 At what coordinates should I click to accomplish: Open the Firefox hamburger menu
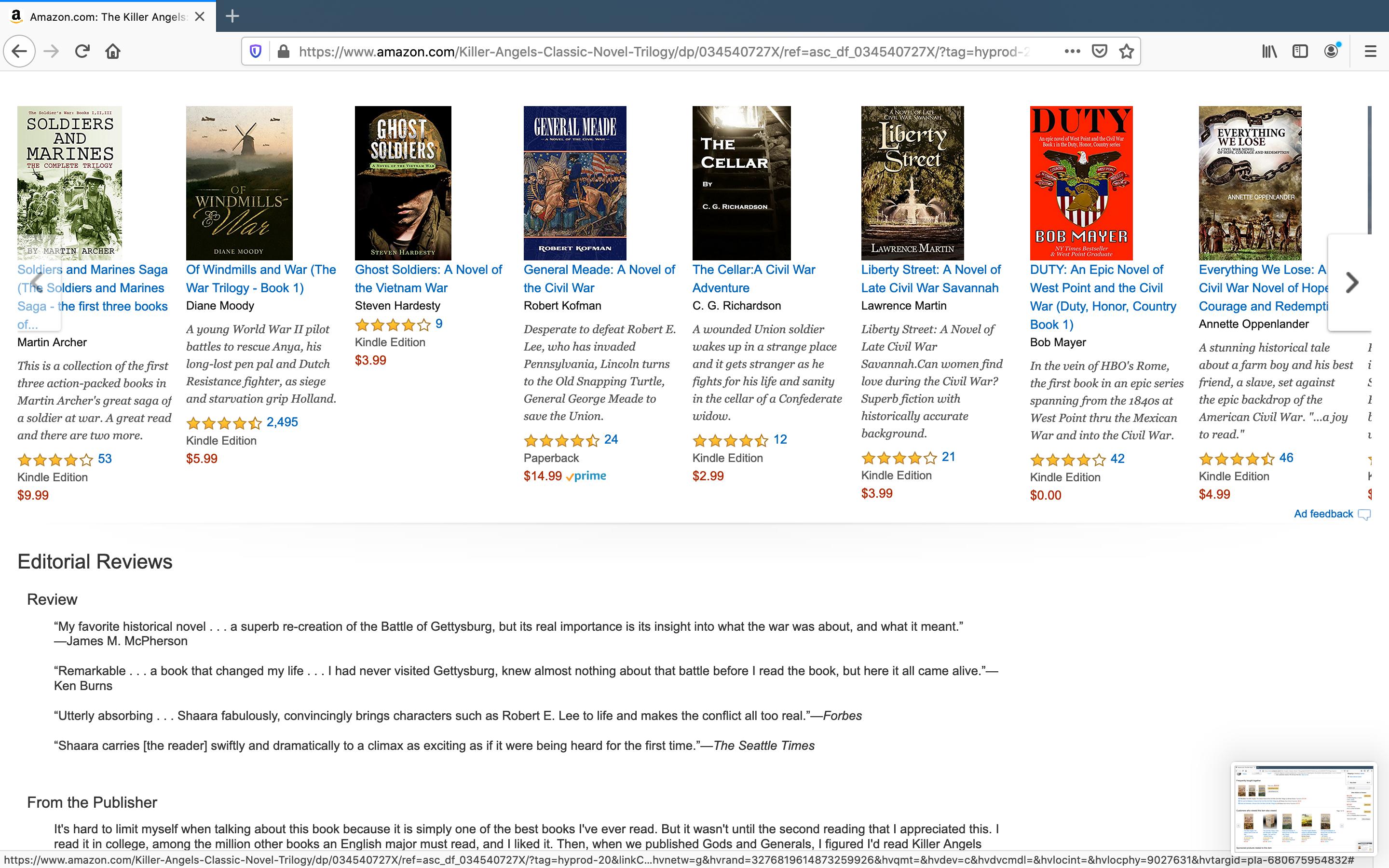1371,52
